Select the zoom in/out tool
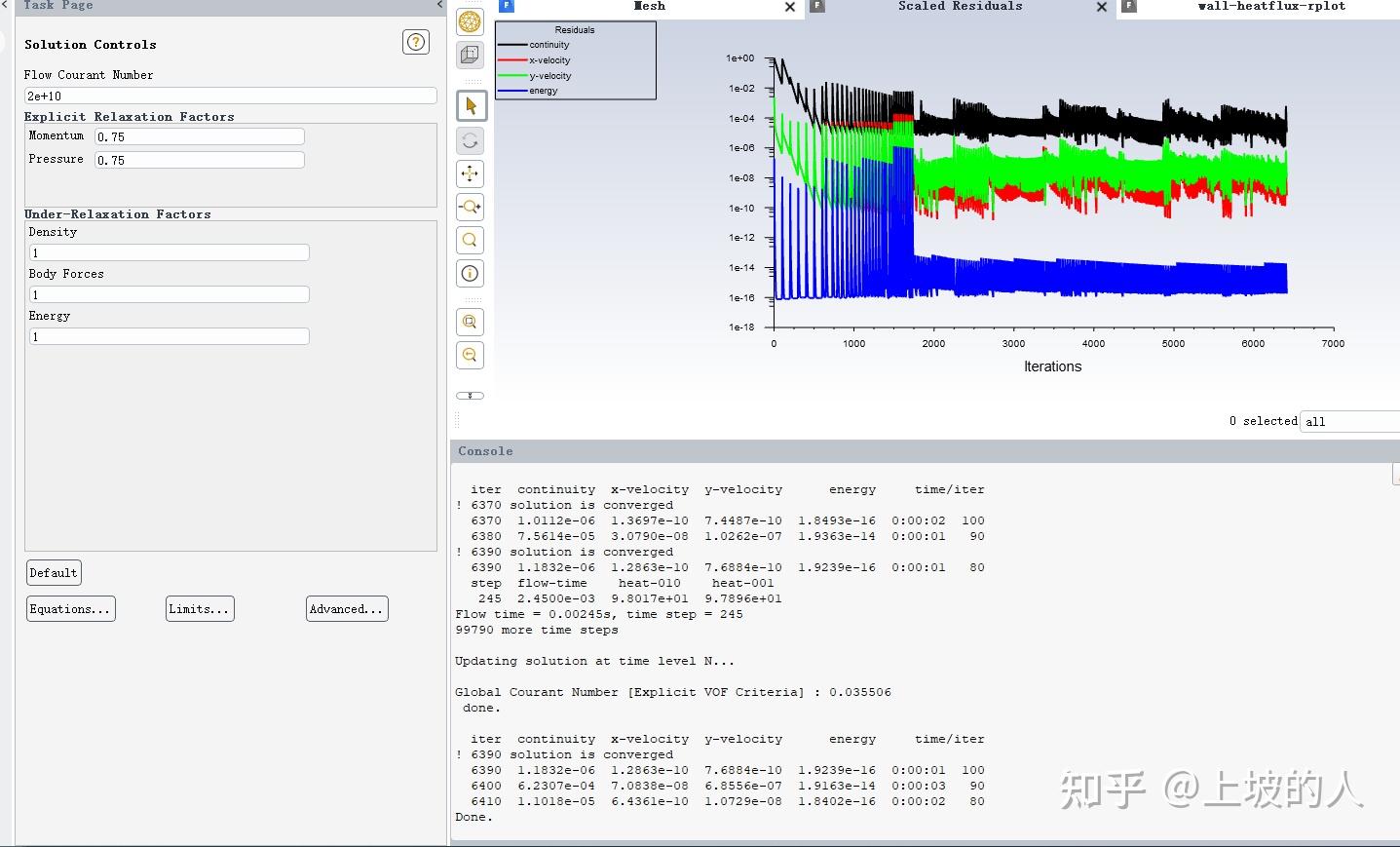 coord(471,207)
